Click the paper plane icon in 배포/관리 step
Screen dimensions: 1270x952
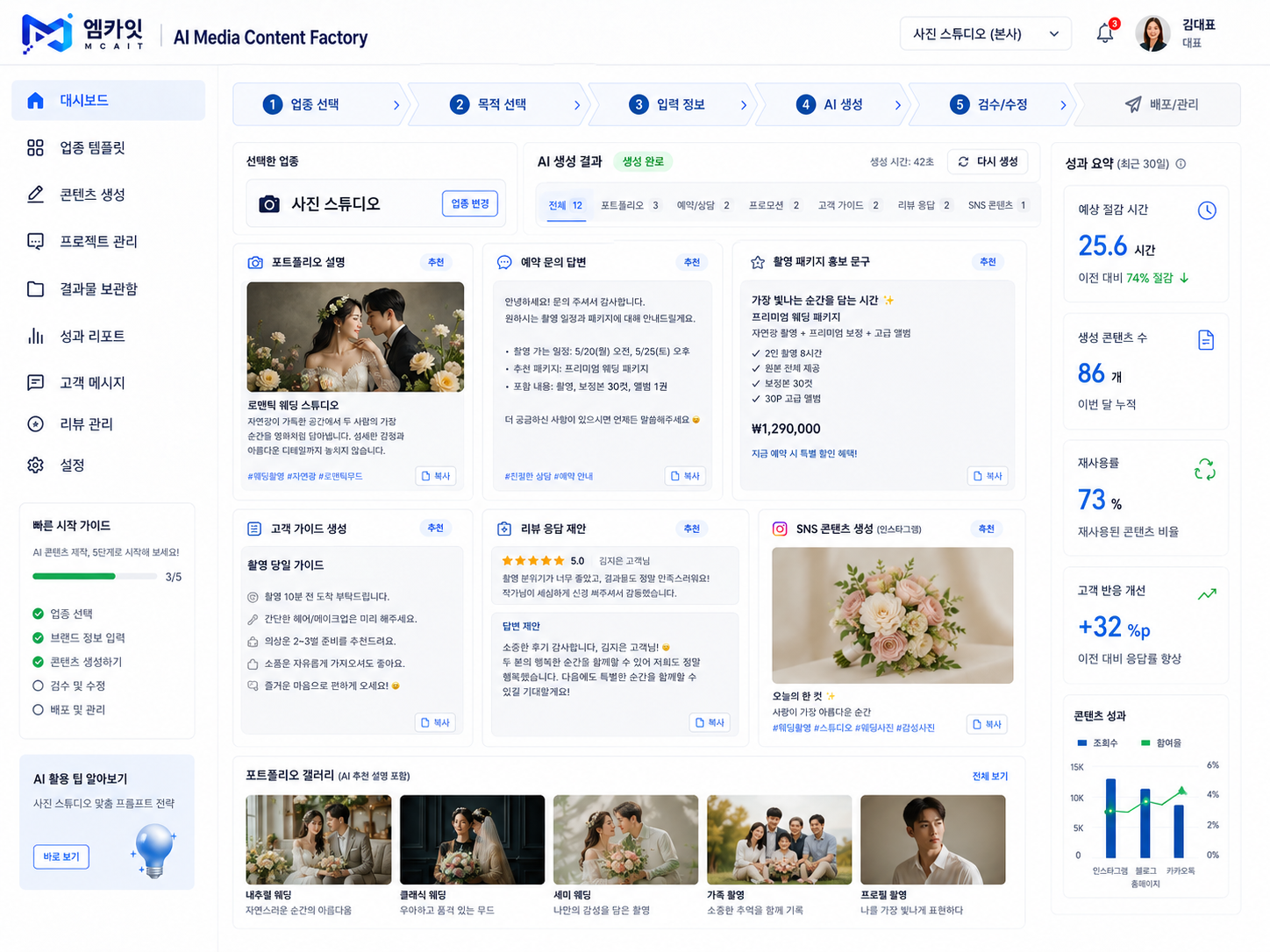pyautogui.click(x=1133, y=104)
